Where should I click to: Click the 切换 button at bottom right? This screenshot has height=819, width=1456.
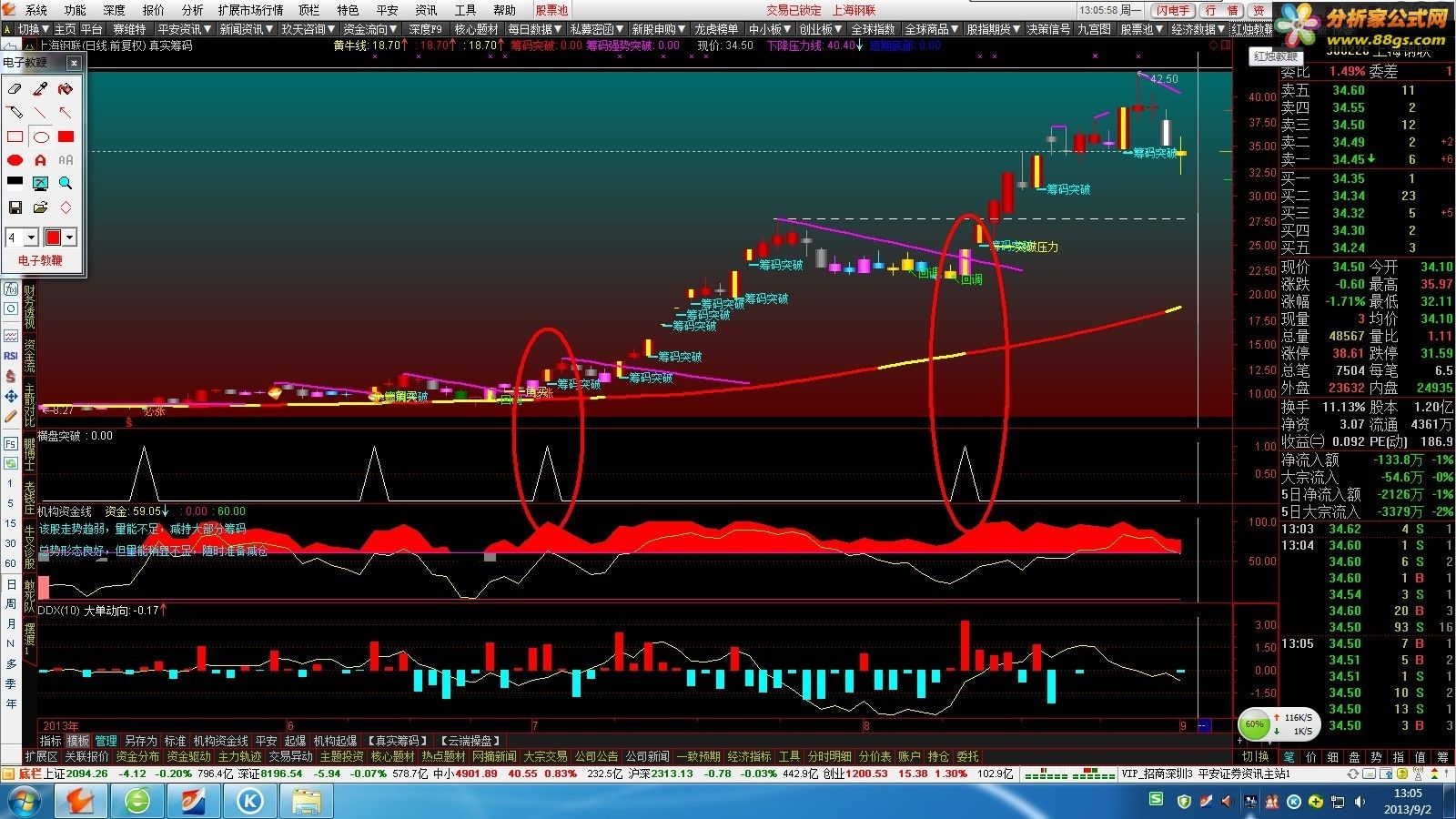pos(1256,756)
